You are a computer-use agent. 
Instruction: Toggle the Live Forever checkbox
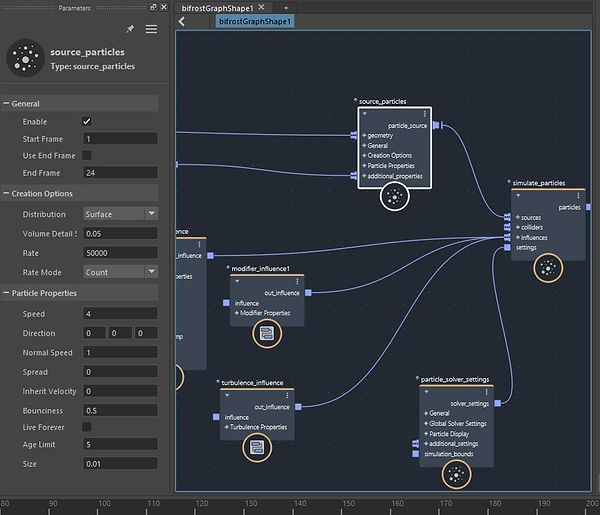pos(87,427)
